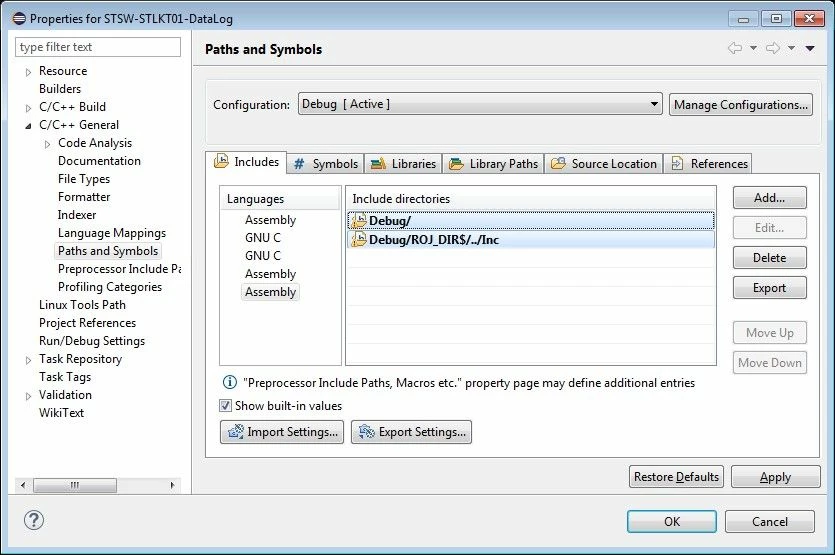Screen dimensions: 835x555
Task: Expand the Resource tree node
Action: [28, 72]
